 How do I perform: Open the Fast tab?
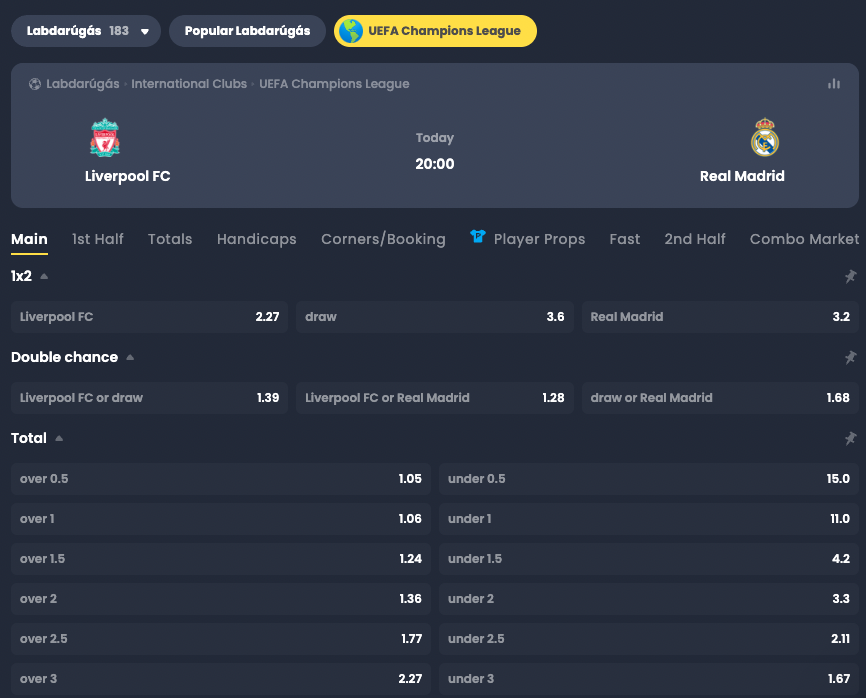coord(625,239)
